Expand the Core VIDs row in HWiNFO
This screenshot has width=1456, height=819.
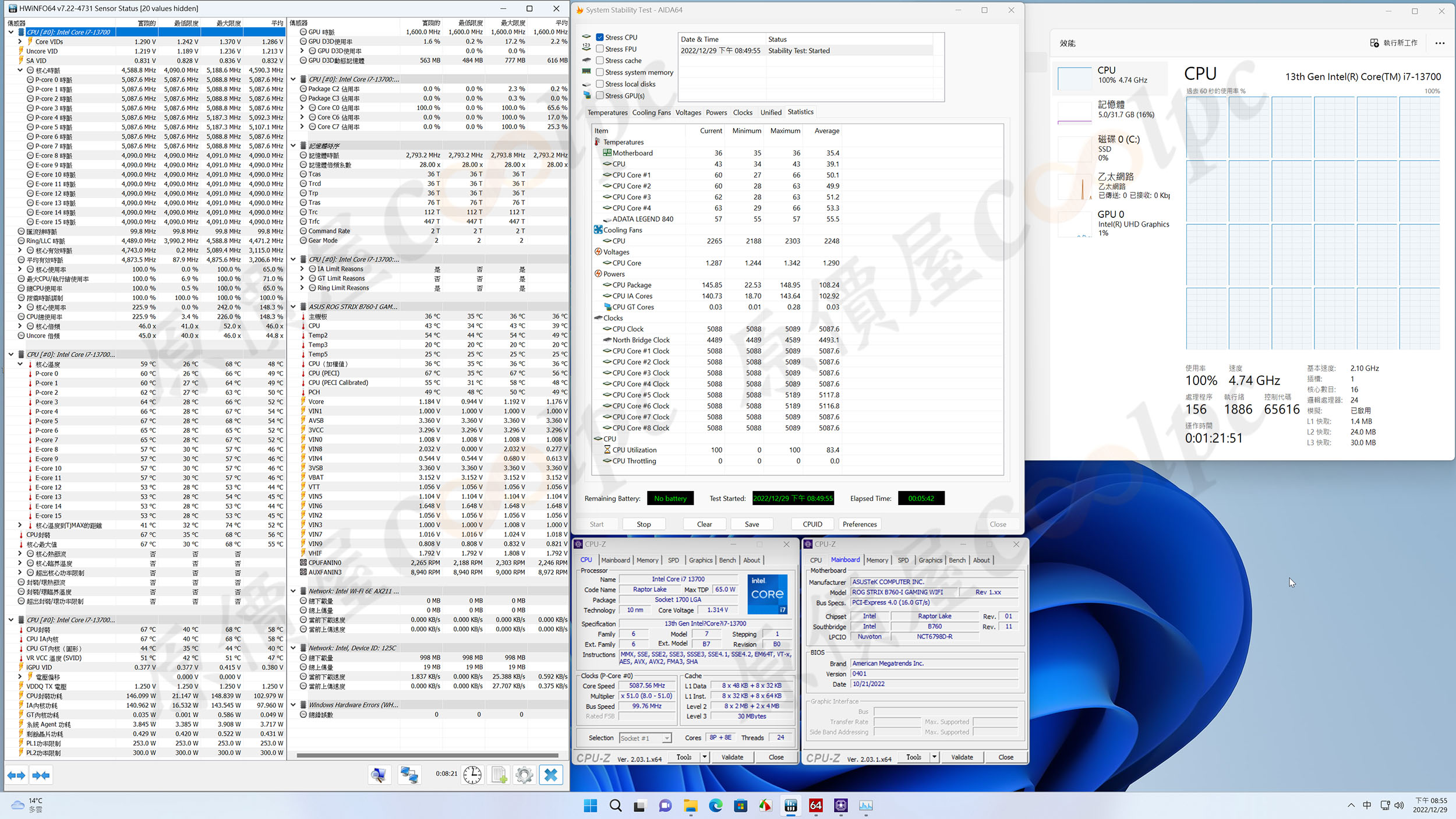click(x=20, y=41)
